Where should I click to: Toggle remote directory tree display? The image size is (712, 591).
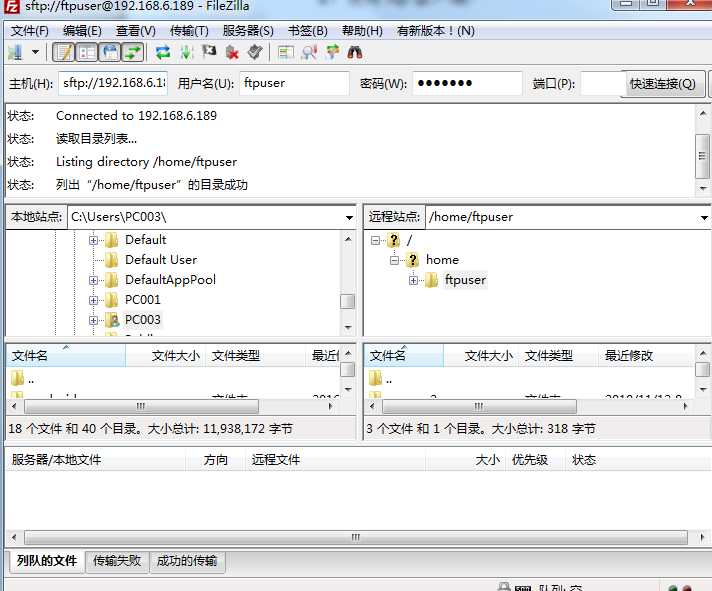(110, 52)
